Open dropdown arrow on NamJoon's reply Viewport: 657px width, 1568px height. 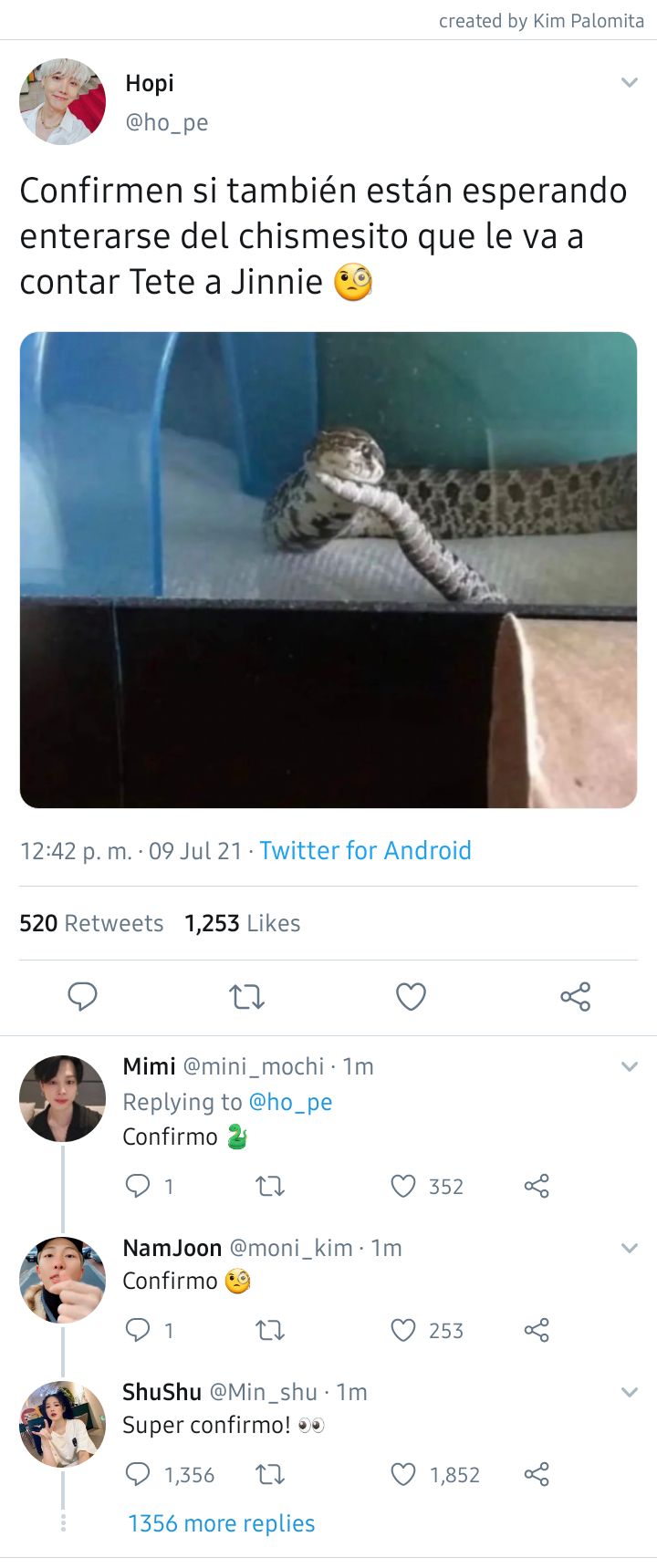click(629, 1248)
